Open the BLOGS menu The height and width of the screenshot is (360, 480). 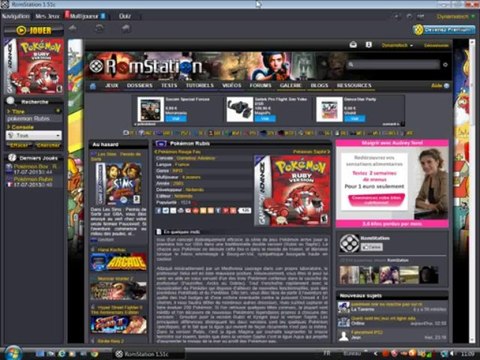click(319, 86)
